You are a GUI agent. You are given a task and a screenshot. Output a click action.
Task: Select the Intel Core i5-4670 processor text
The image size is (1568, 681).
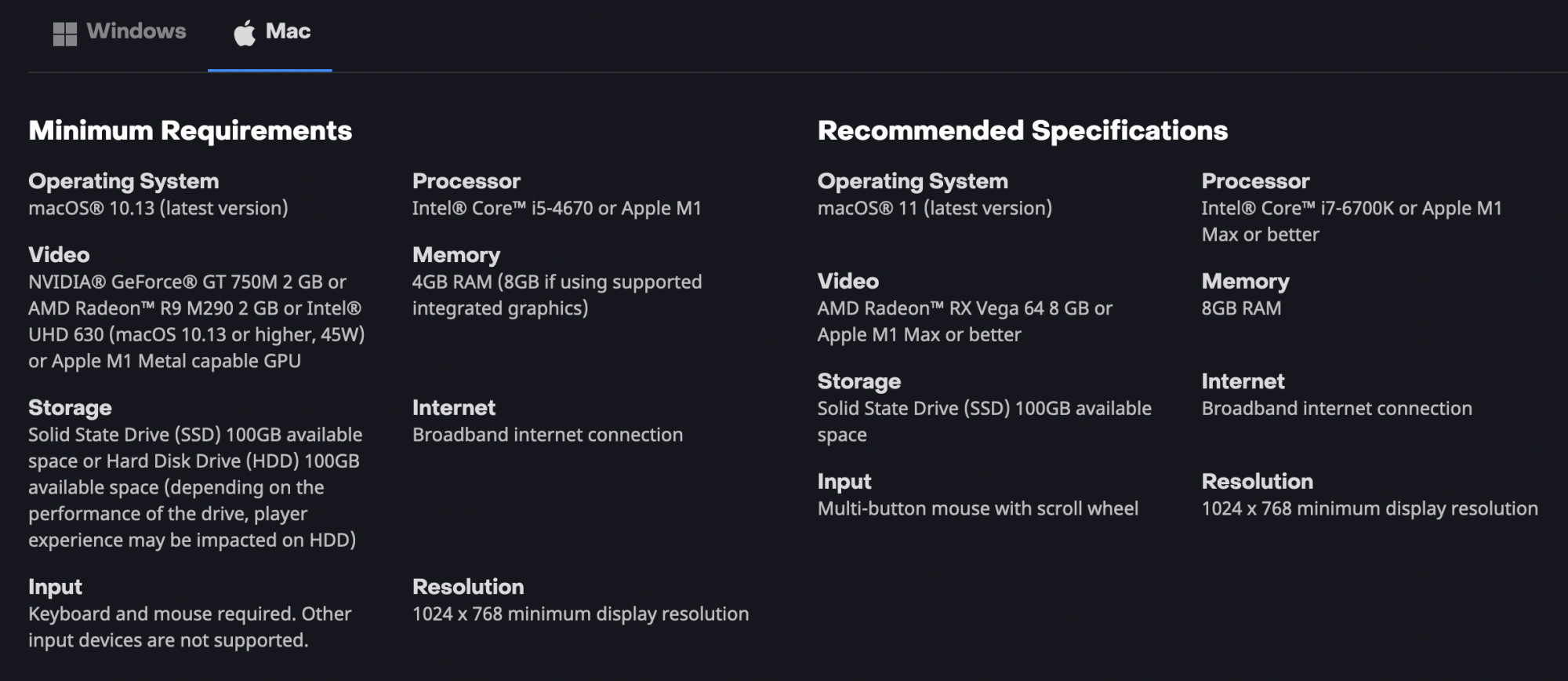point(557,208)
